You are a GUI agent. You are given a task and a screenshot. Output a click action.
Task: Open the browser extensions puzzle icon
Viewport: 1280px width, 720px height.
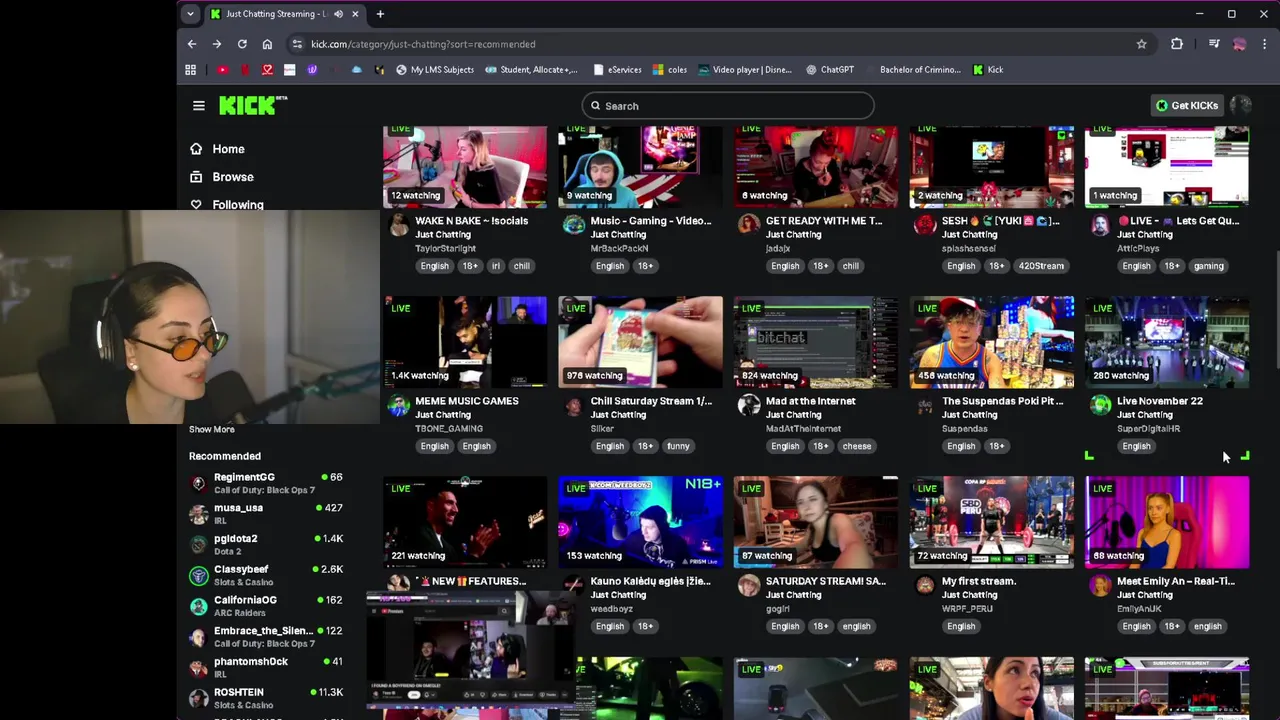[1177, 44]
